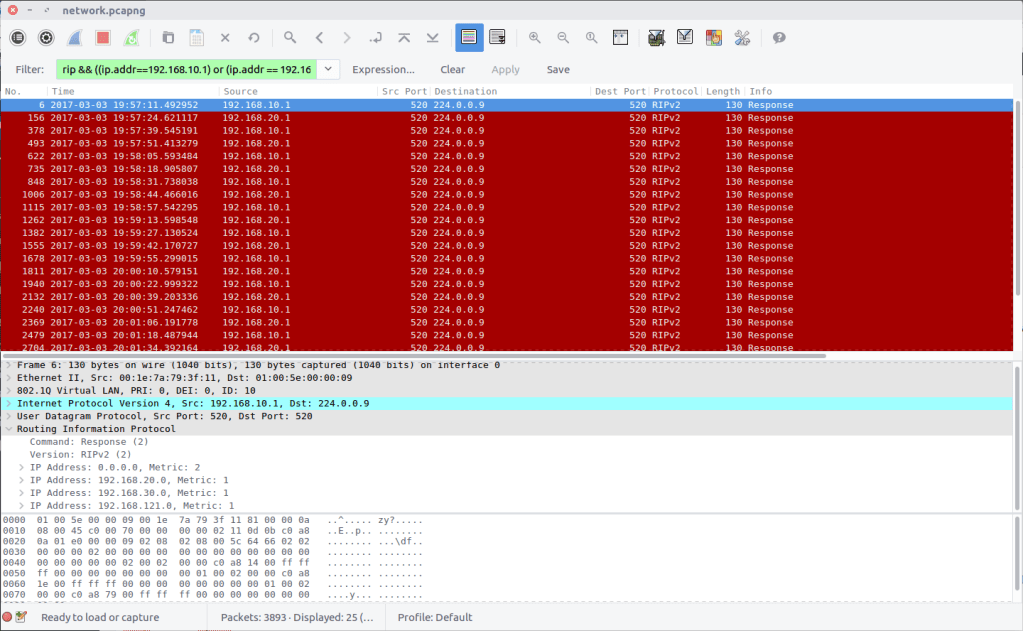Click the red stop capture icon

[102, 38]
